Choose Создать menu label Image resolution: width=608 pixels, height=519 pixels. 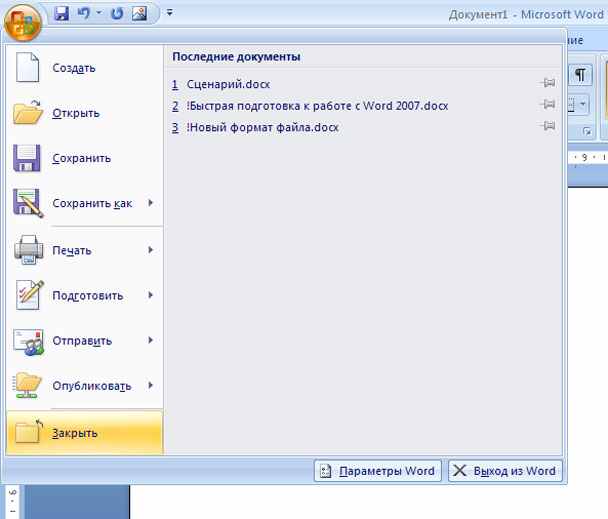[x=74, y=68]
